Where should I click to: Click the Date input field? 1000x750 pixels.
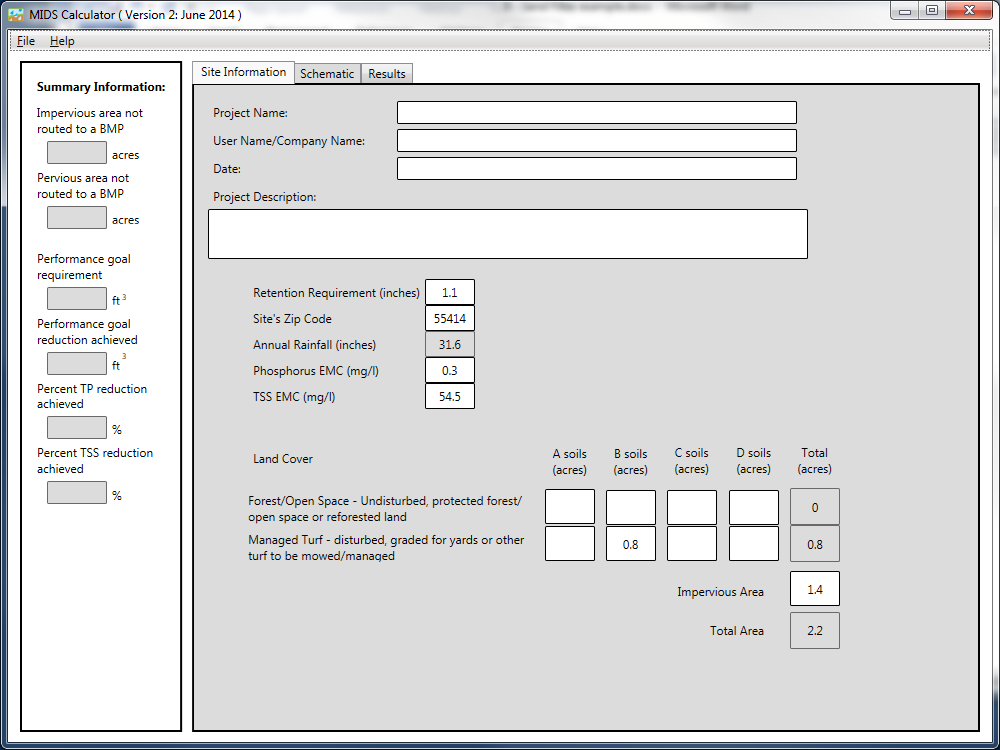[x=596, y=168]
